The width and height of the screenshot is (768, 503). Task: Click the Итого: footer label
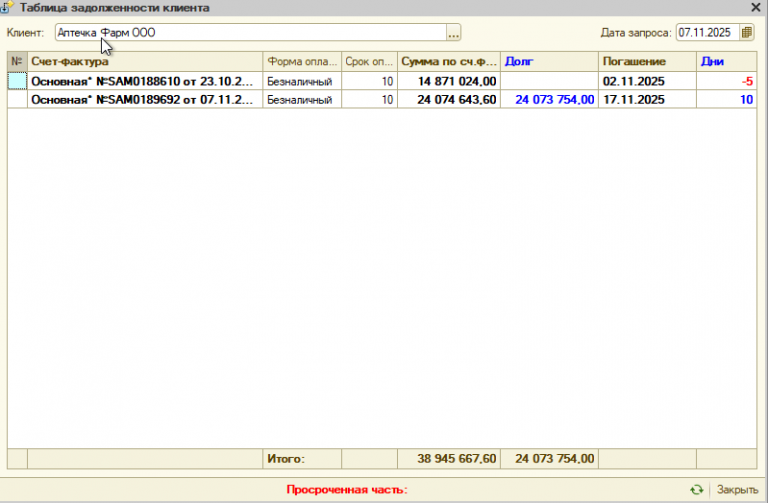(x=286, y=459)
